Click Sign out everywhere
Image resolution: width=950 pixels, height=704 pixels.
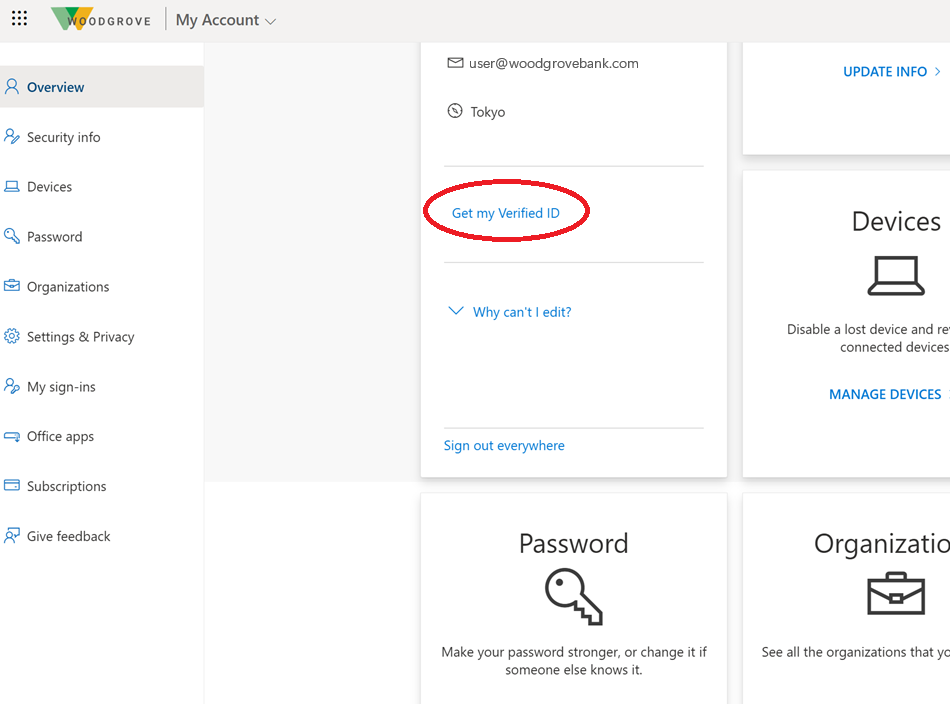pos(503,446)
